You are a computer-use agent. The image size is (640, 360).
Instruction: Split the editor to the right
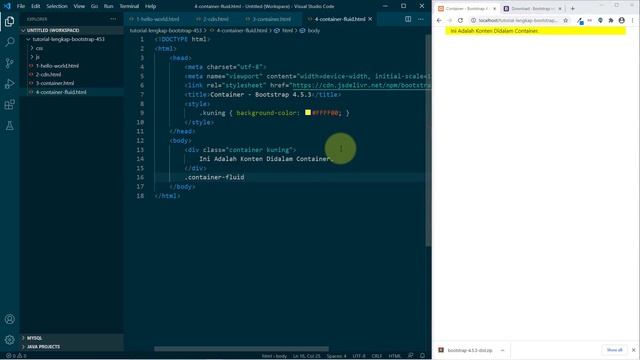point(408,19)
